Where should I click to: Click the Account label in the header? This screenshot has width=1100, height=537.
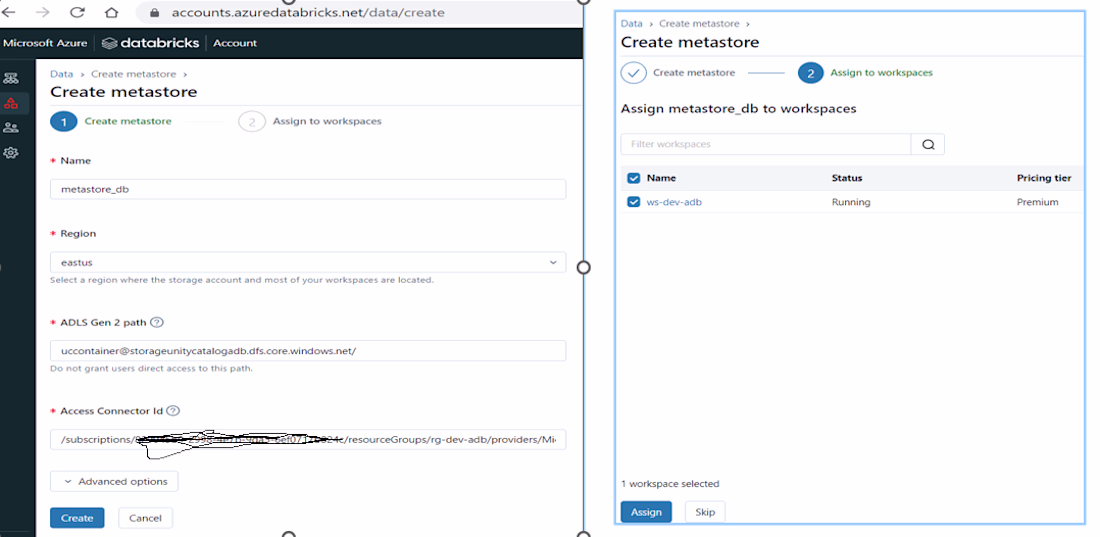pyautogui.click(x=235, y=43)
